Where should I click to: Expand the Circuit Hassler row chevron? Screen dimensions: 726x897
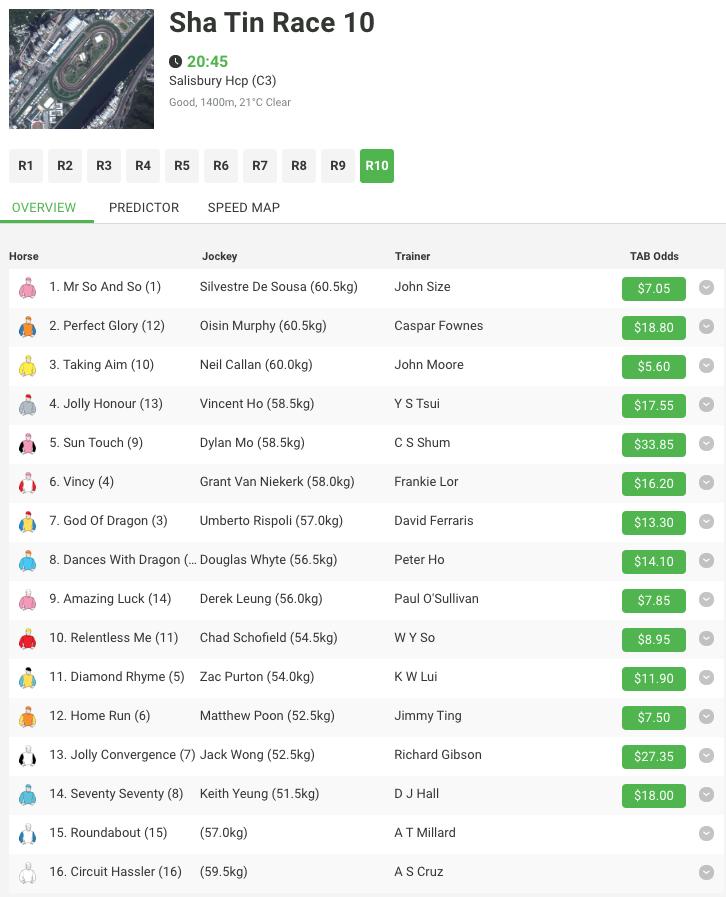pyautogui.click(x=706, y=872)
